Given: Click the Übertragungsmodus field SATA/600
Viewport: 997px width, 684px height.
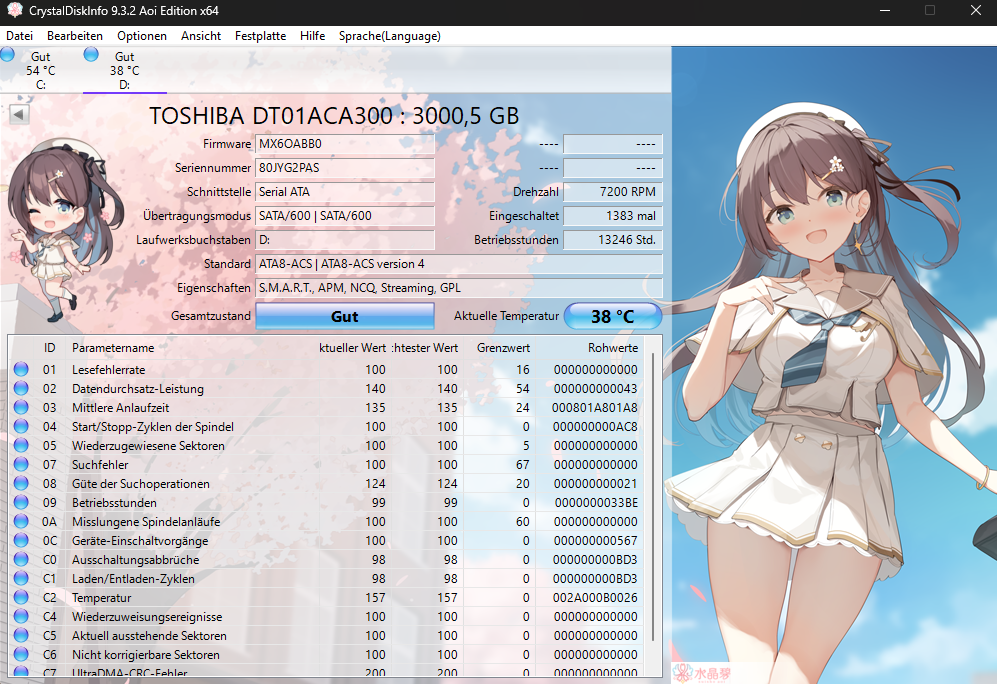Looking at the screenshot, I should (345, 216).
